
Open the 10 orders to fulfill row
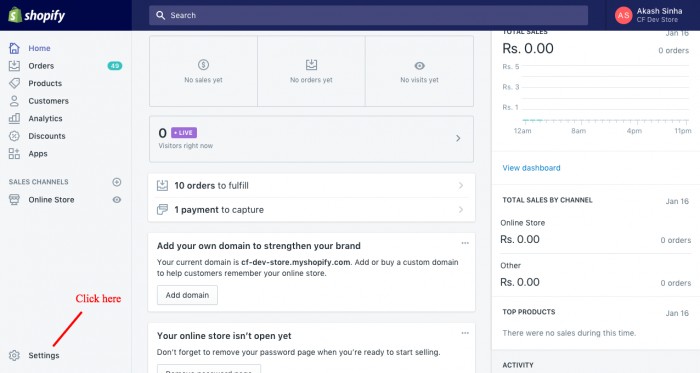(x=312, y=186)
